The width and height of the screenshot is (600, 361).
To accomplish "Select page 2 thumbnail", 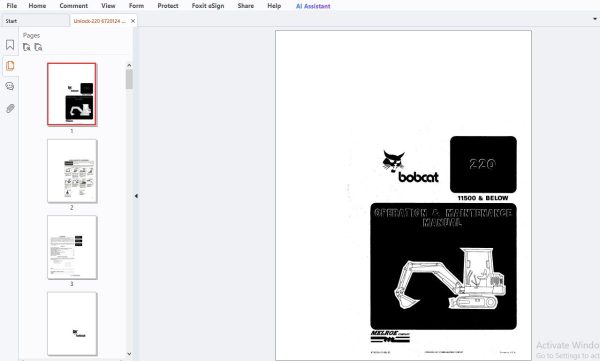I will 72,171.
